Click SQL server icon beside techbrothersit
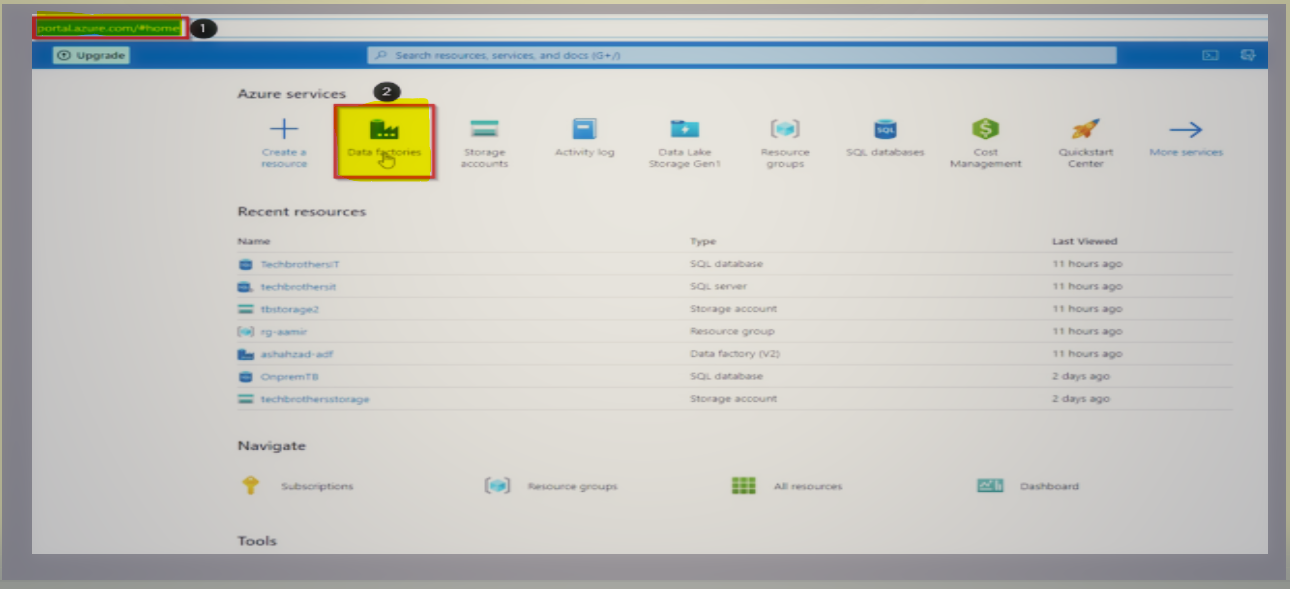Viewport: 1290px width, 589px height. [x=245, y=287]
